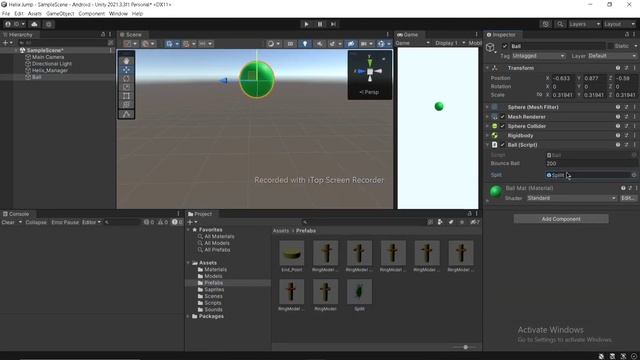Open the Window menu
Screen dimensions: 640x360
tap(118, 13)
